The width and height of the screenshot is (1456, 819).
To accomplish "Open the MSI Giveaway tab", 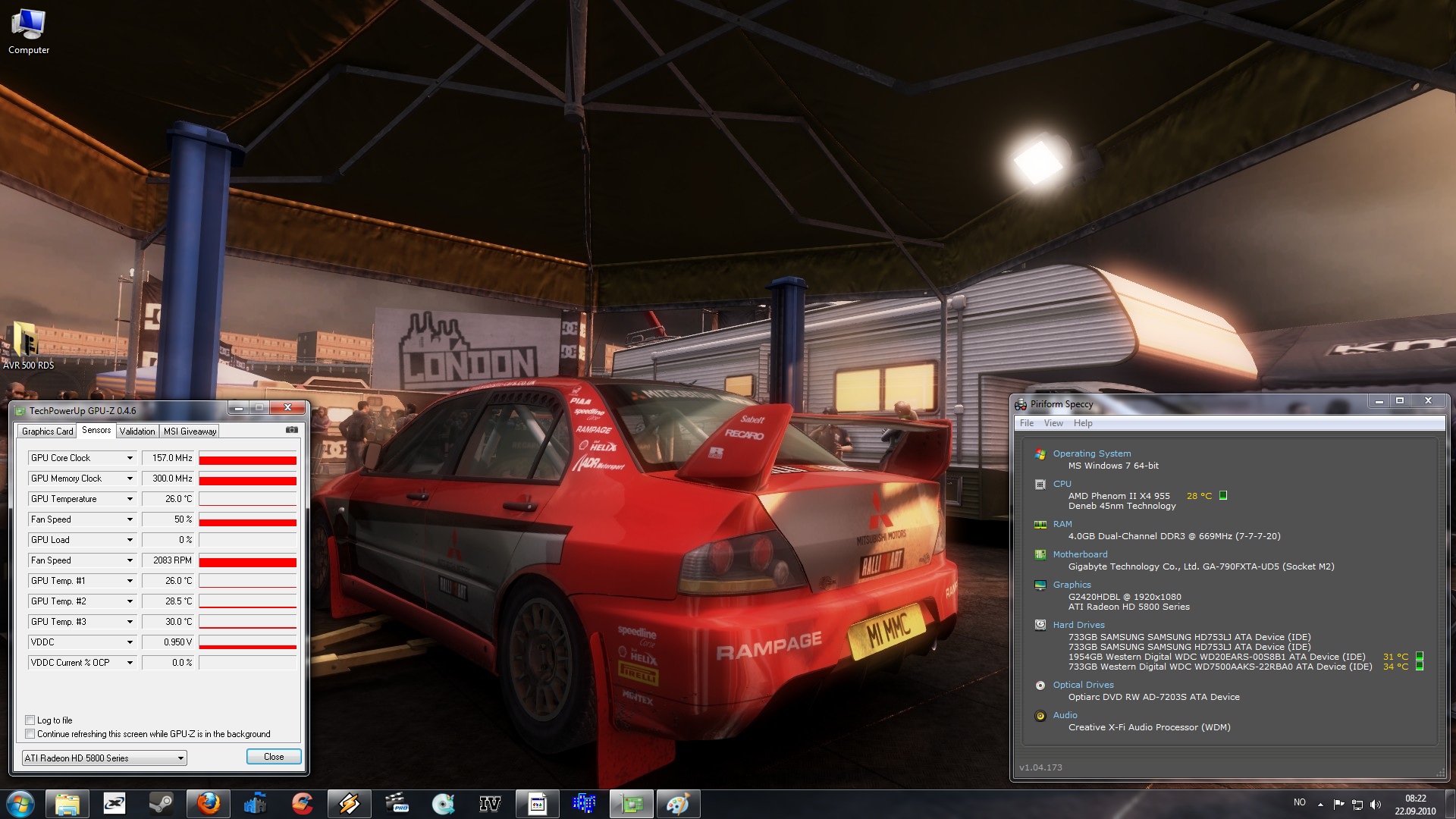I will coord(190,431).
